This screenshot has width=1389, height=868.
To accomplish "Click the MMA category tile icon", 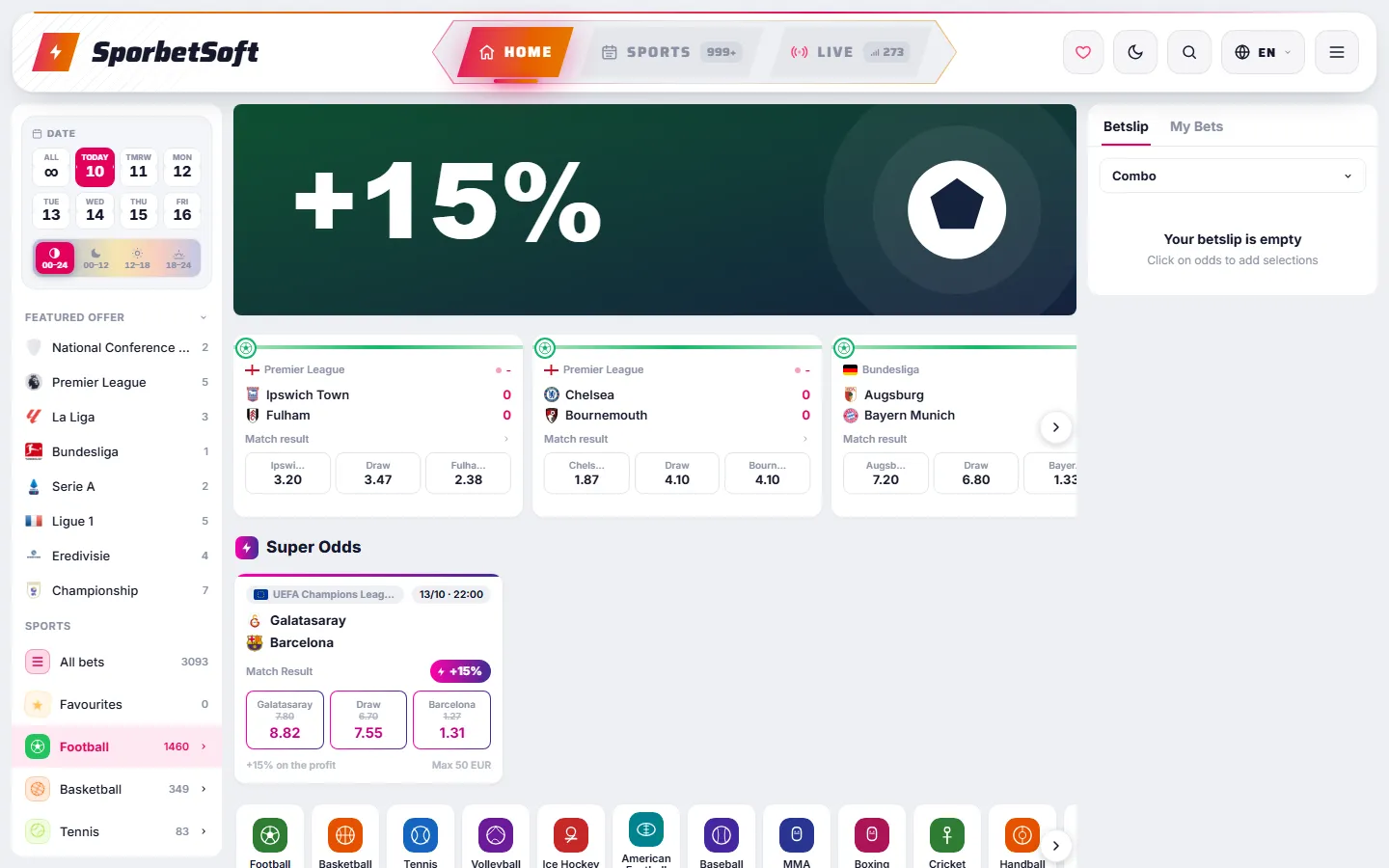I will pos(797,834).
